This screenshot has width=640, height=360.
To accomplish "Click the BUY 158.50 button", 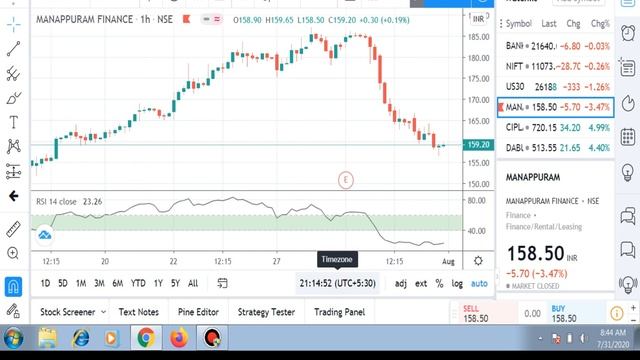I will click(x=576, y=313).
